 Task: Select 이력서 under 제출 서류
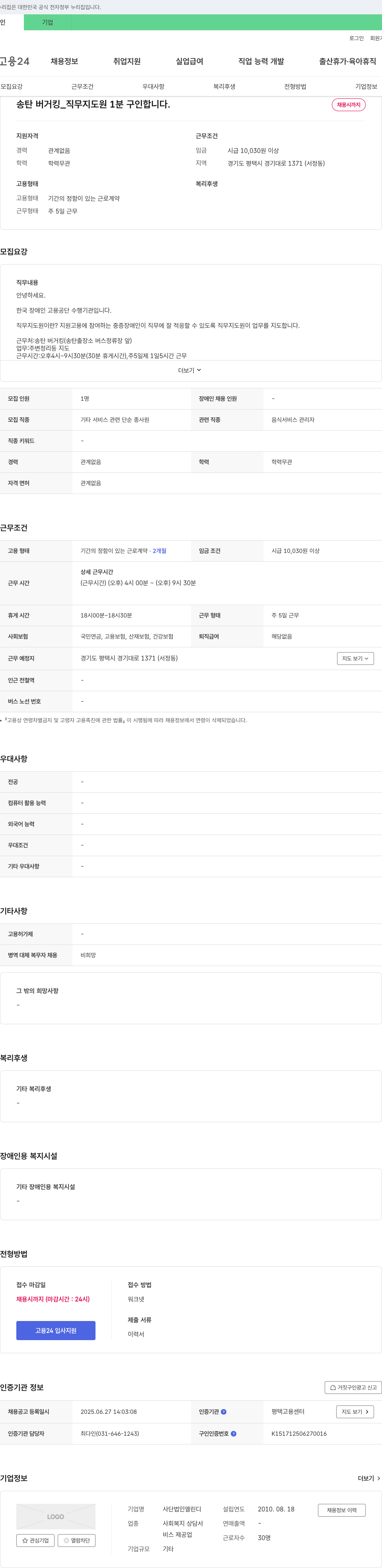tap(136, 1334)
